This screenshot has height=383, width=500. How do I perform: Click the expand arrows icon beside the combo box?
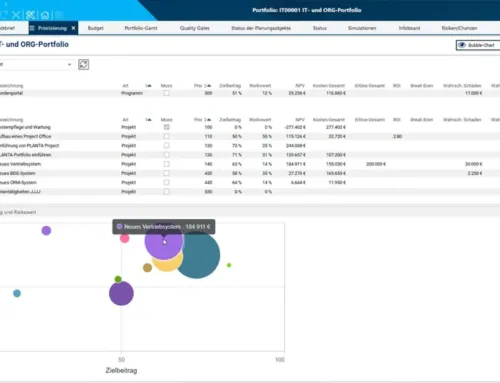point(83,64)
